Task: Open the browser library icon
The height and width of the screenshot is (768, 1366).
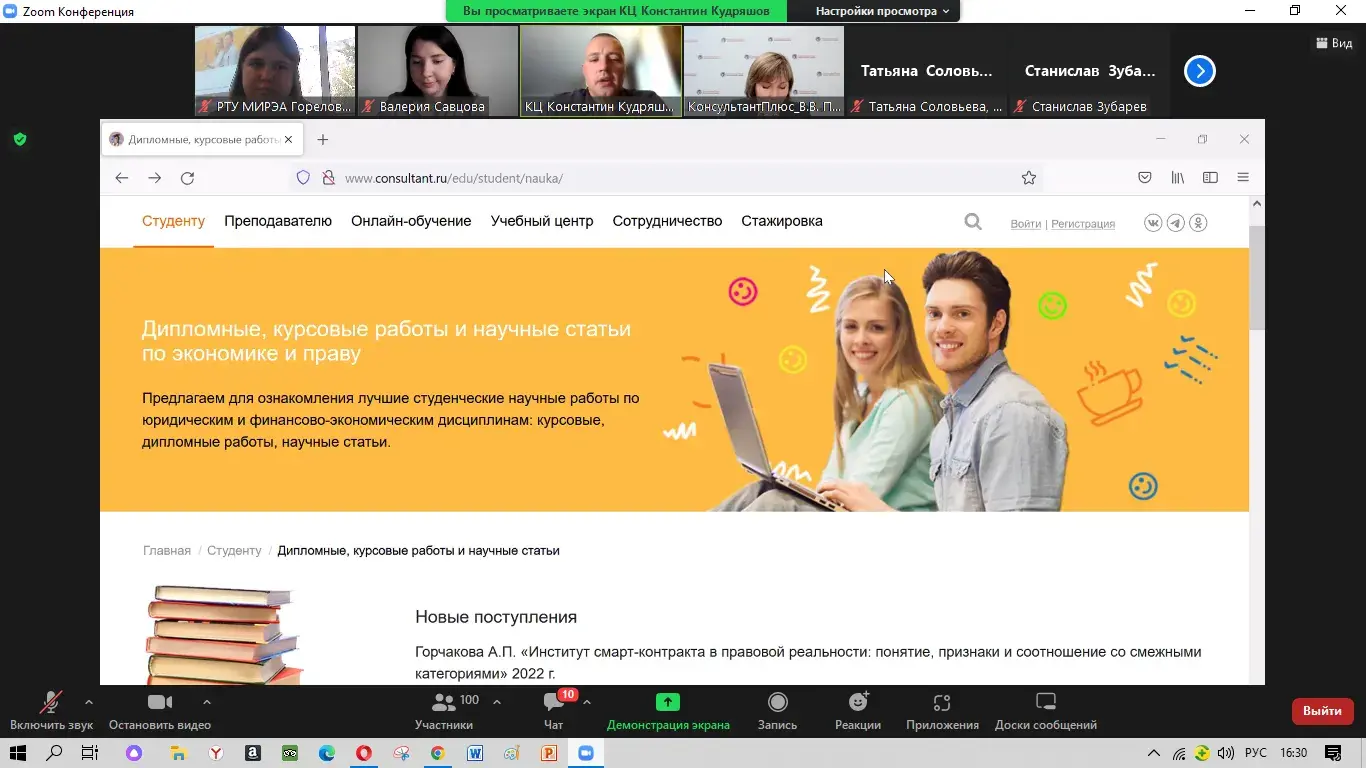Action: 1178,178
